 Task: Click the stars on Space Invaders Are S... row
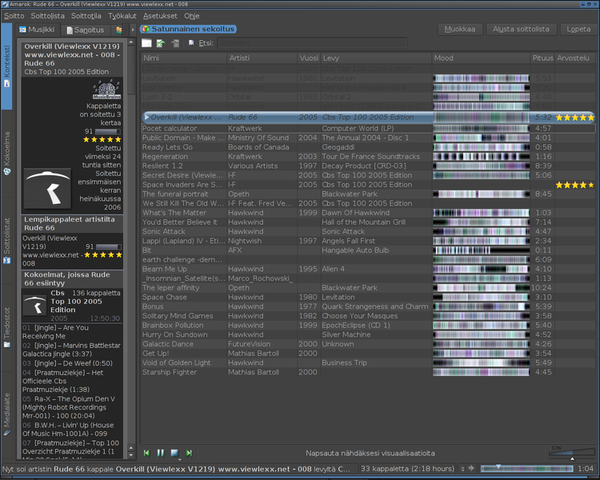575,185
